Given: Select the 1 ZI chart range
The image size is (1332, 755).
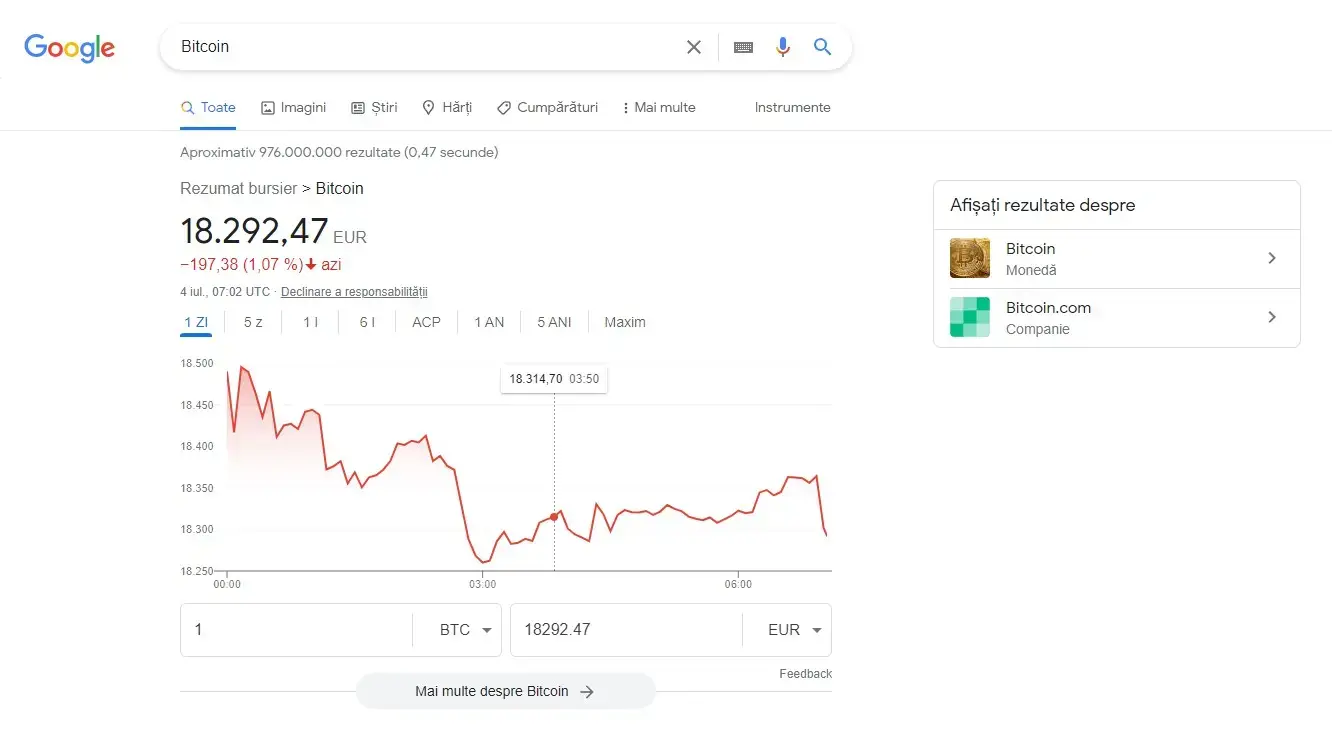Looking at the screenshot, I should click(x=196, y=322).
